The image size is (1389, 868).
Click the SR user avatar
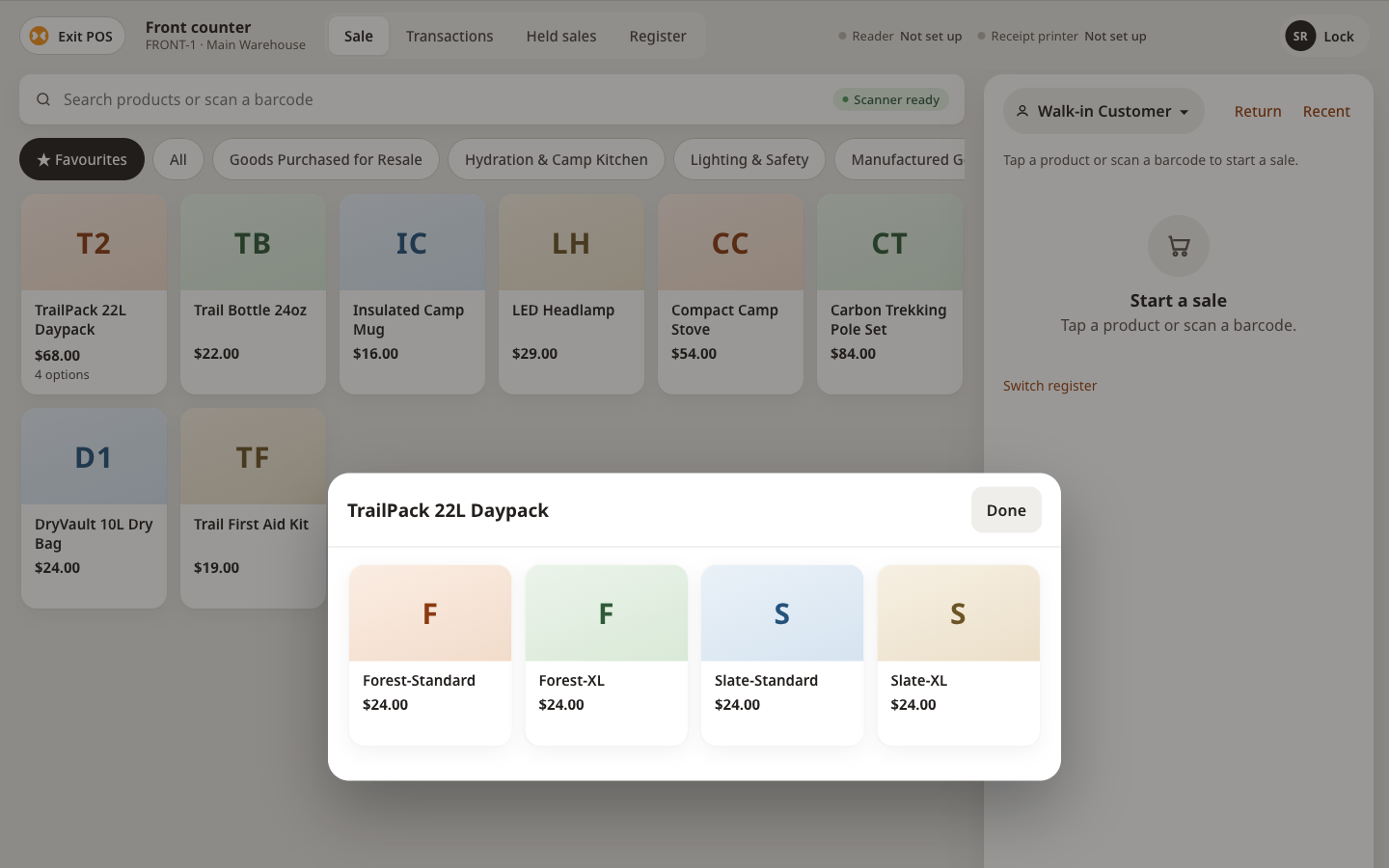pyautogui.click(x=1300, y=36)
